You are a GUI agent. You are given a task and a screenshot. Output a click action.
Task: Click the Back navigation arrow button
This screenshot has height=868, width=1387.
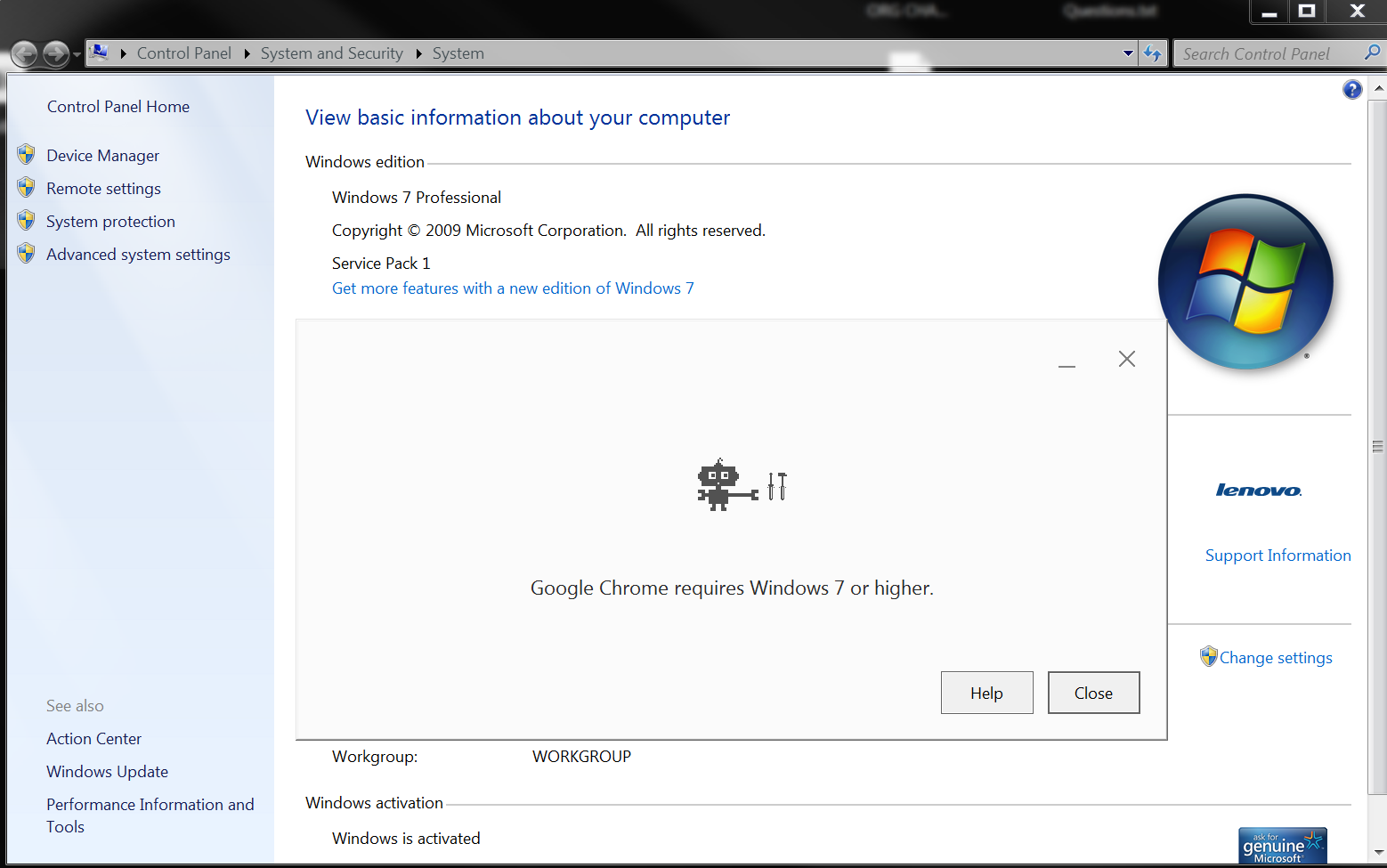25,54
